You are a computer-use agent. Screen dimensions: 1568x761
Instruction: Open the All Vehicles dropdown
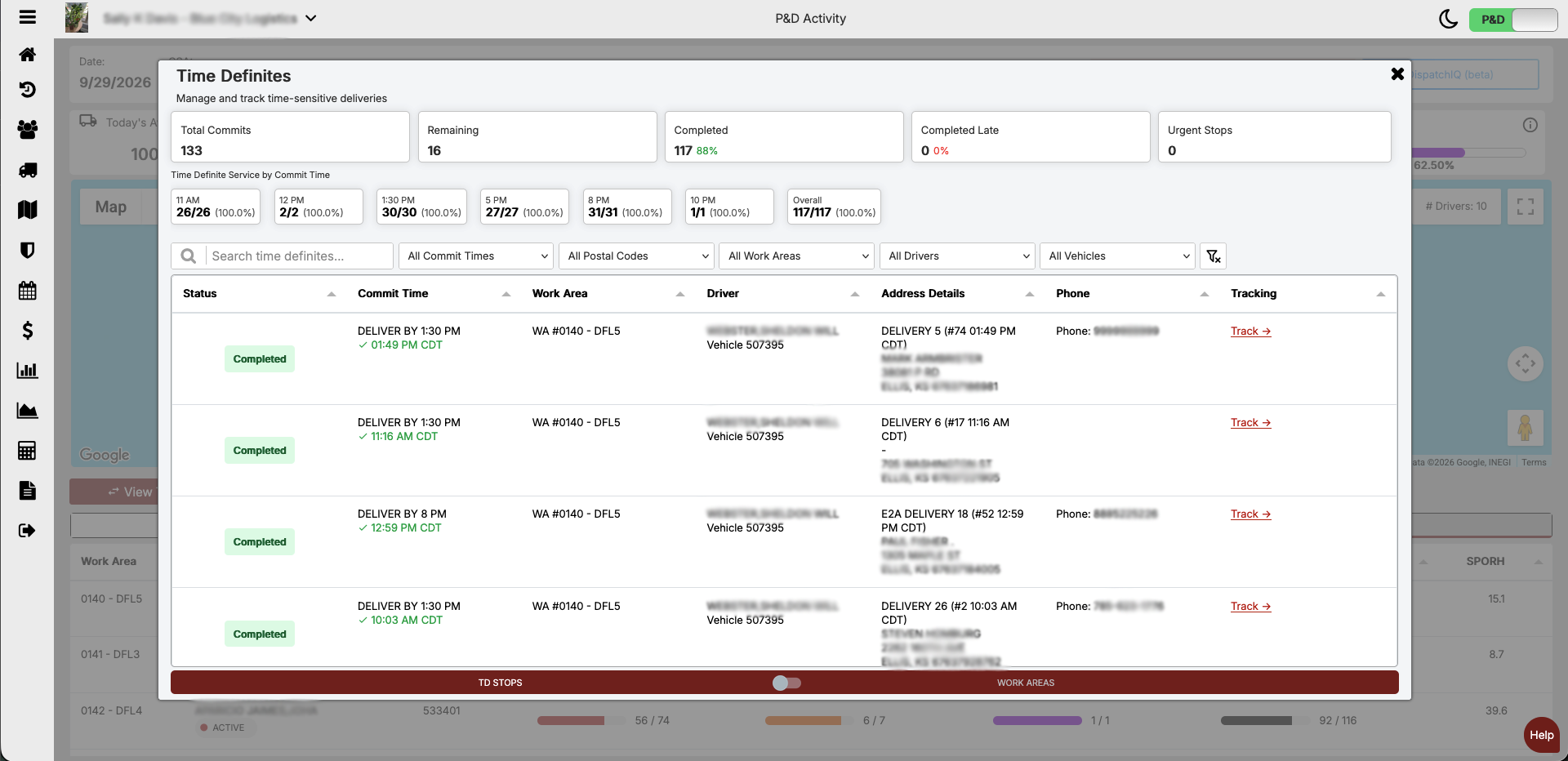[x=1118, y=256]
